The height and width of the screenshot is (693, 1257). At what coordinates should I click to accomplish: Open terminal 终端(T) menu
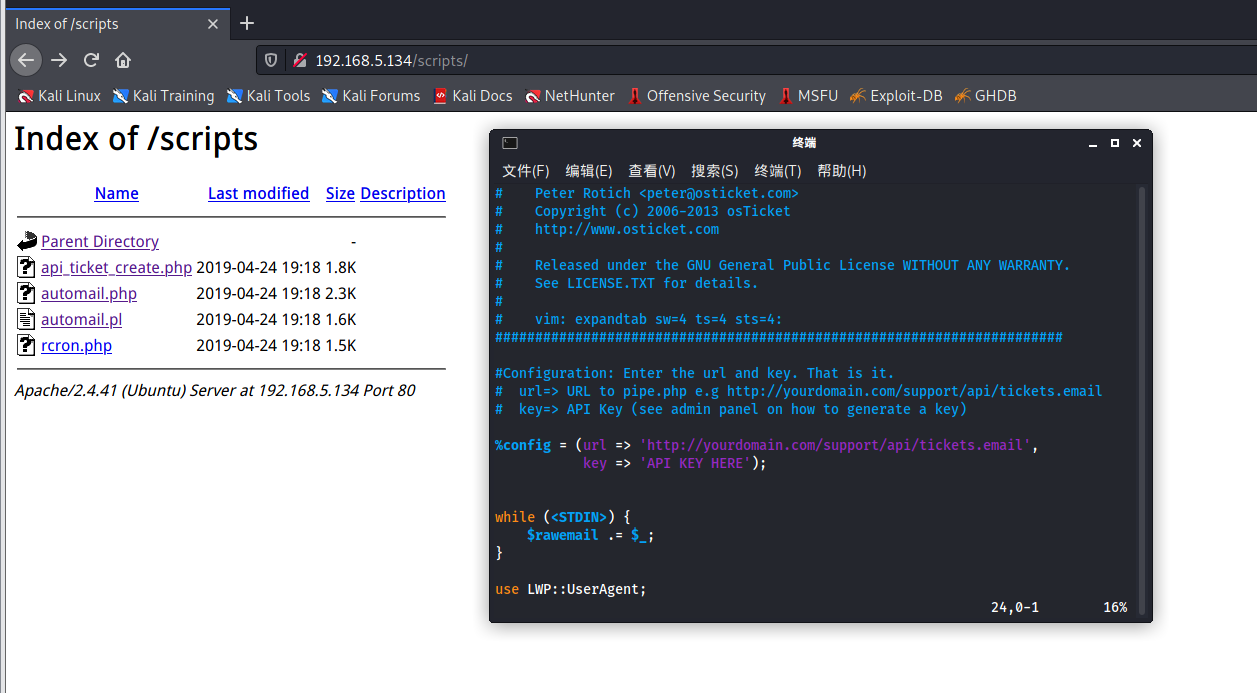coord(778,171)
